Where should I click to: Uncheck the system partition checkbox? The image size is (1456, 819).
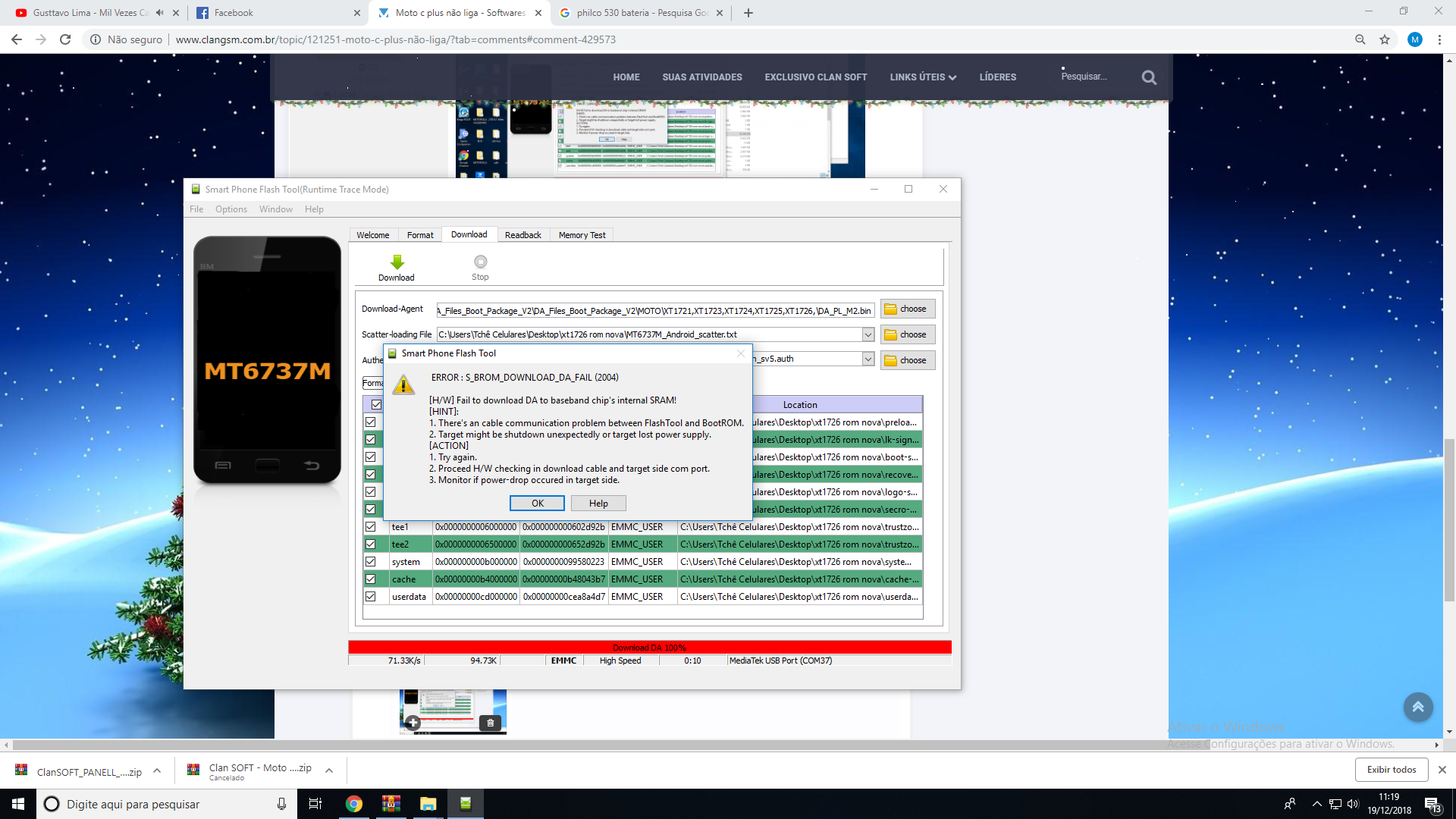[371, 562]
